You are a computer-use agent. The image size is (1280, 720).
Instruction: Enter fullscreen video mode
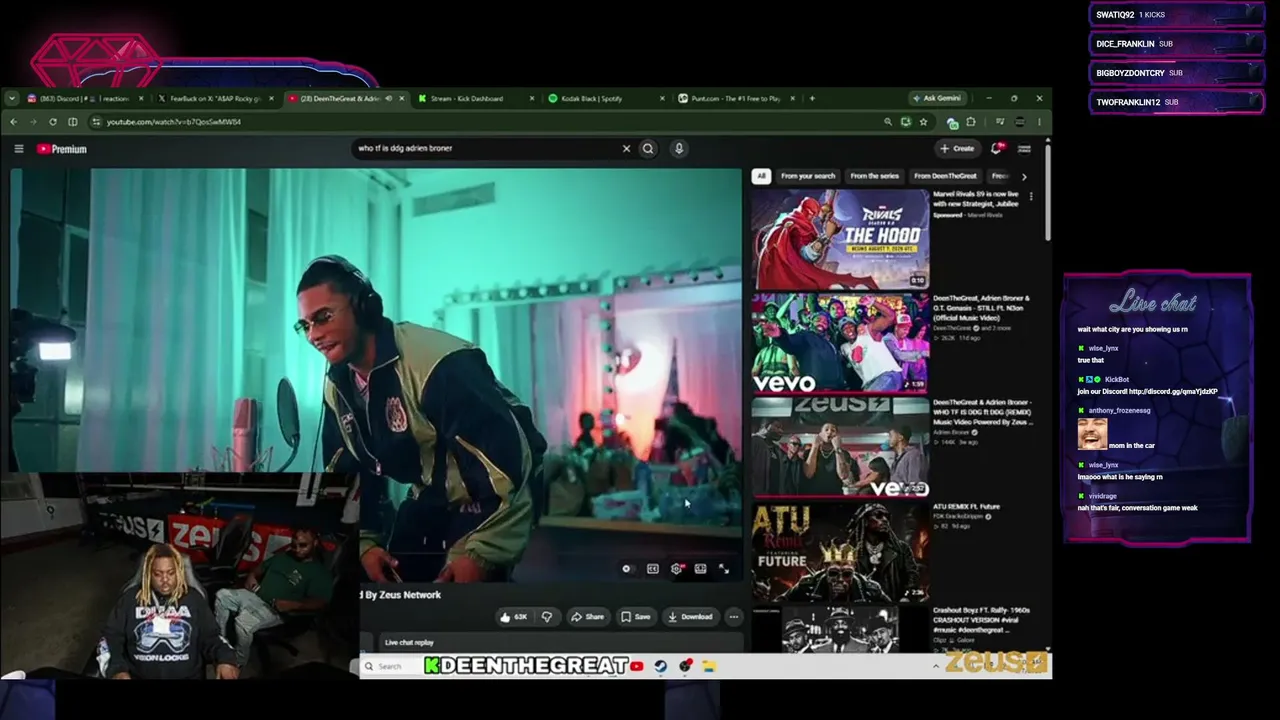[724, 569]
